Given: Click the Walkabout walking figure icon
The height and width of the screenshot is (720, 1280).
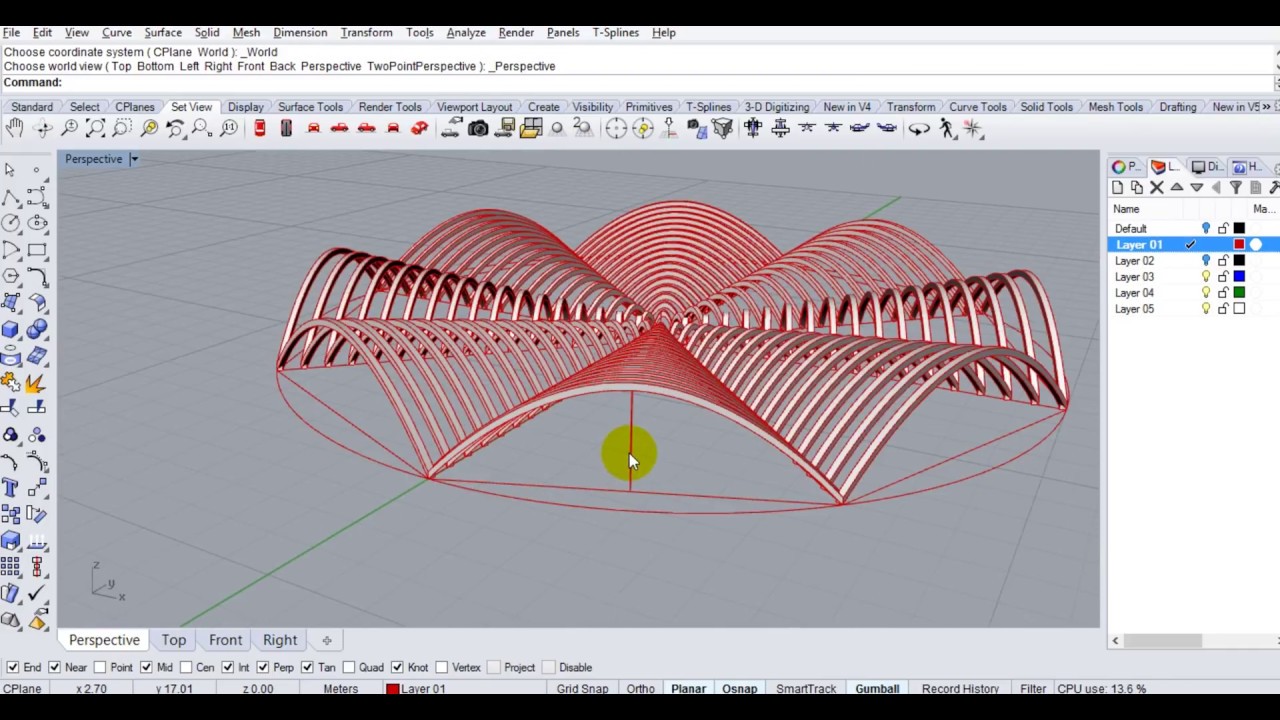Looking at the screenshot, I should click(x=946, y=128).
